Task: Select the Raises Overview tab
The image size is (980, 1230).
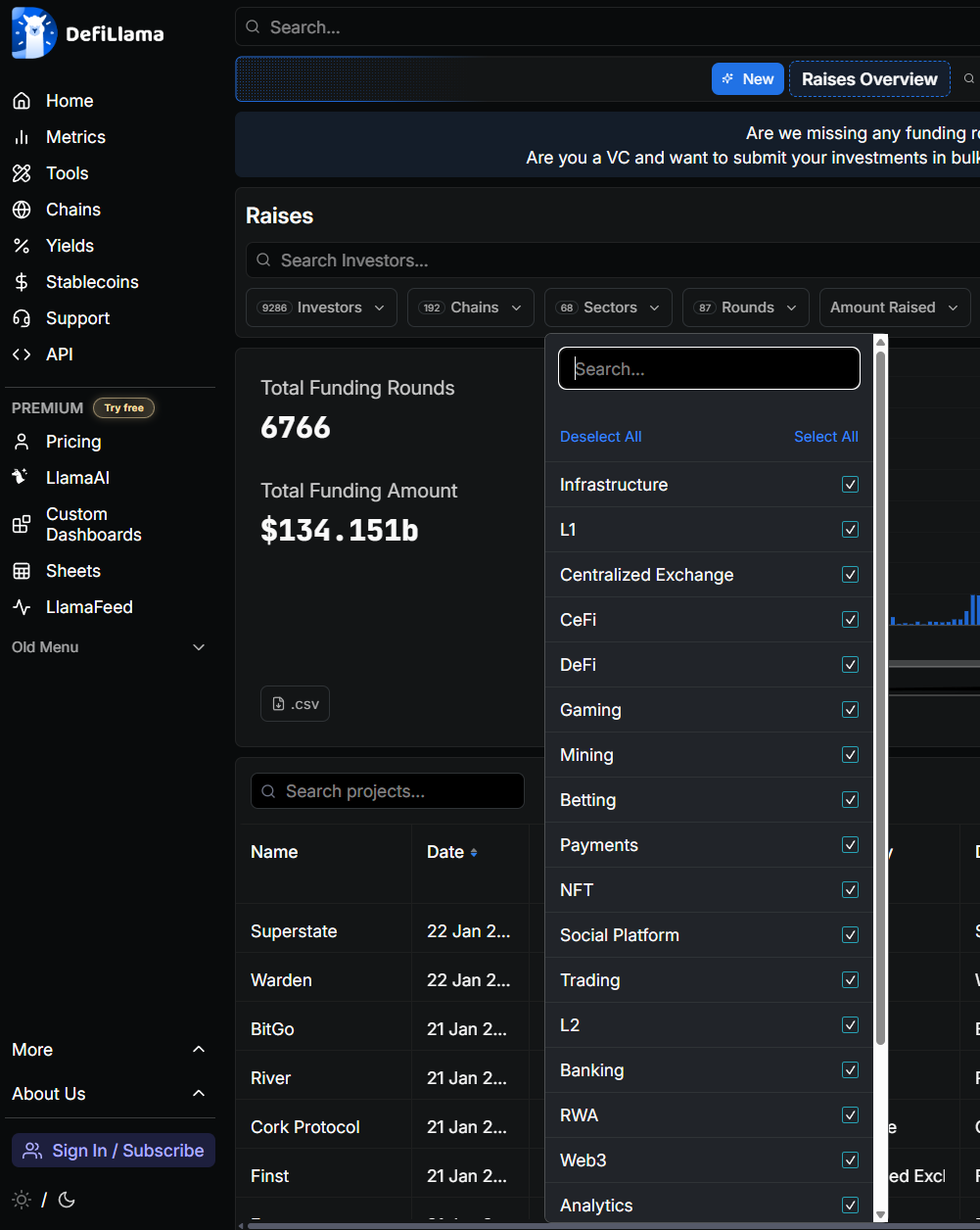Action: [869, 79]
